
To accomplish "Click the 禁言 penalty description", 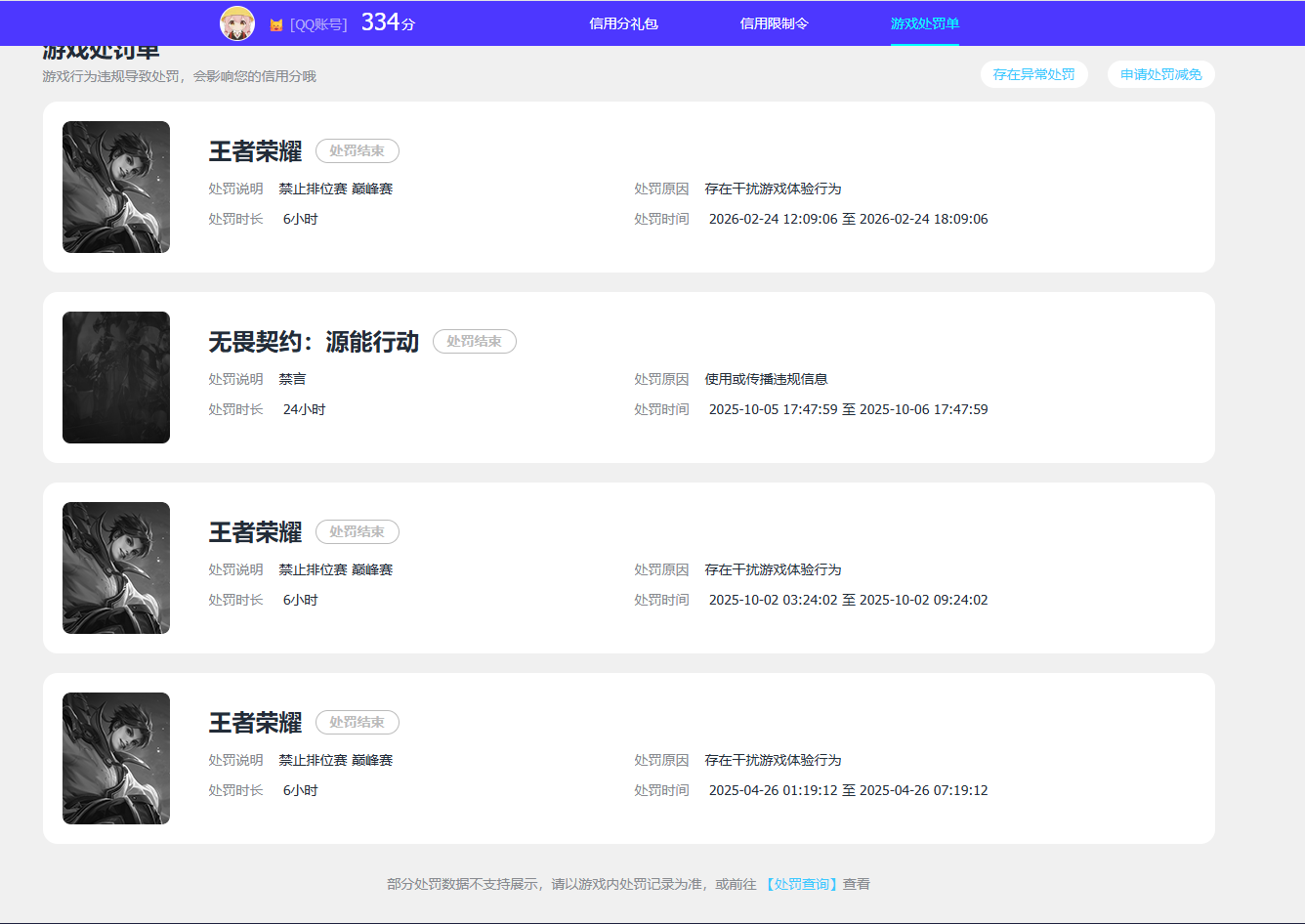I will 293,379.
